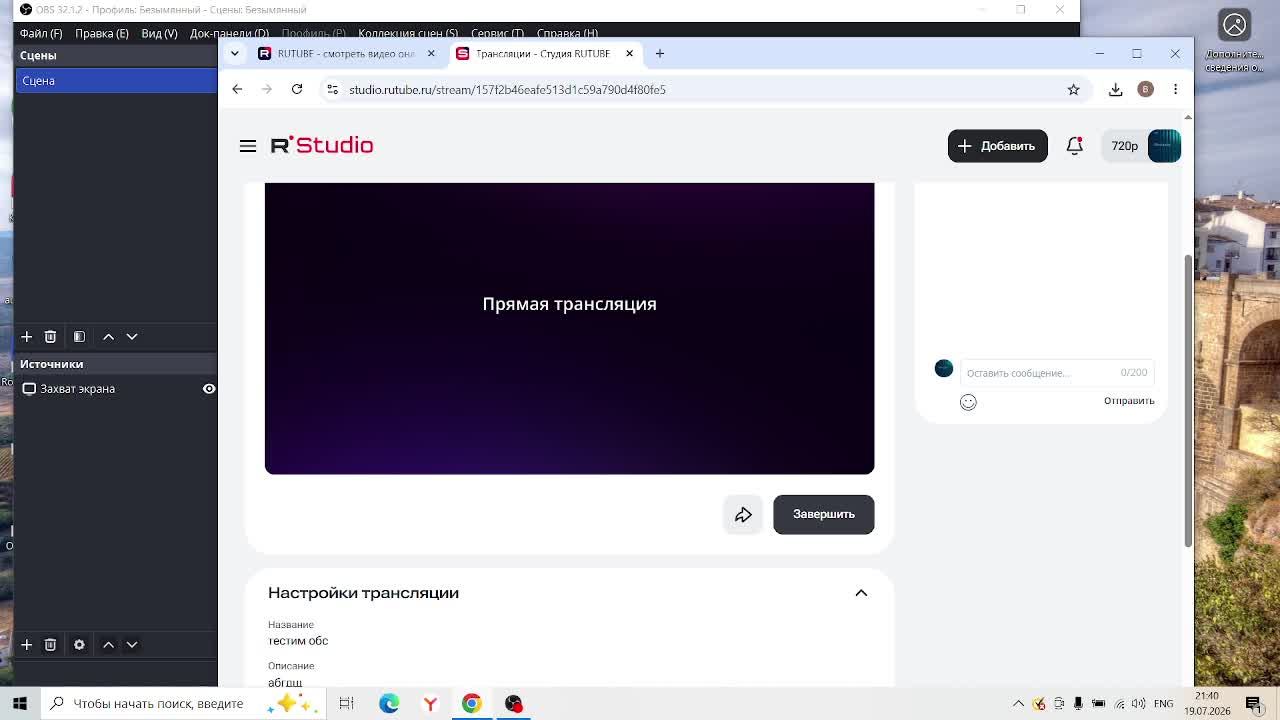Screen dimensions: 1280x720
Task: Reload the studio.rutube.ru page
Action: (x=297, y=90)
